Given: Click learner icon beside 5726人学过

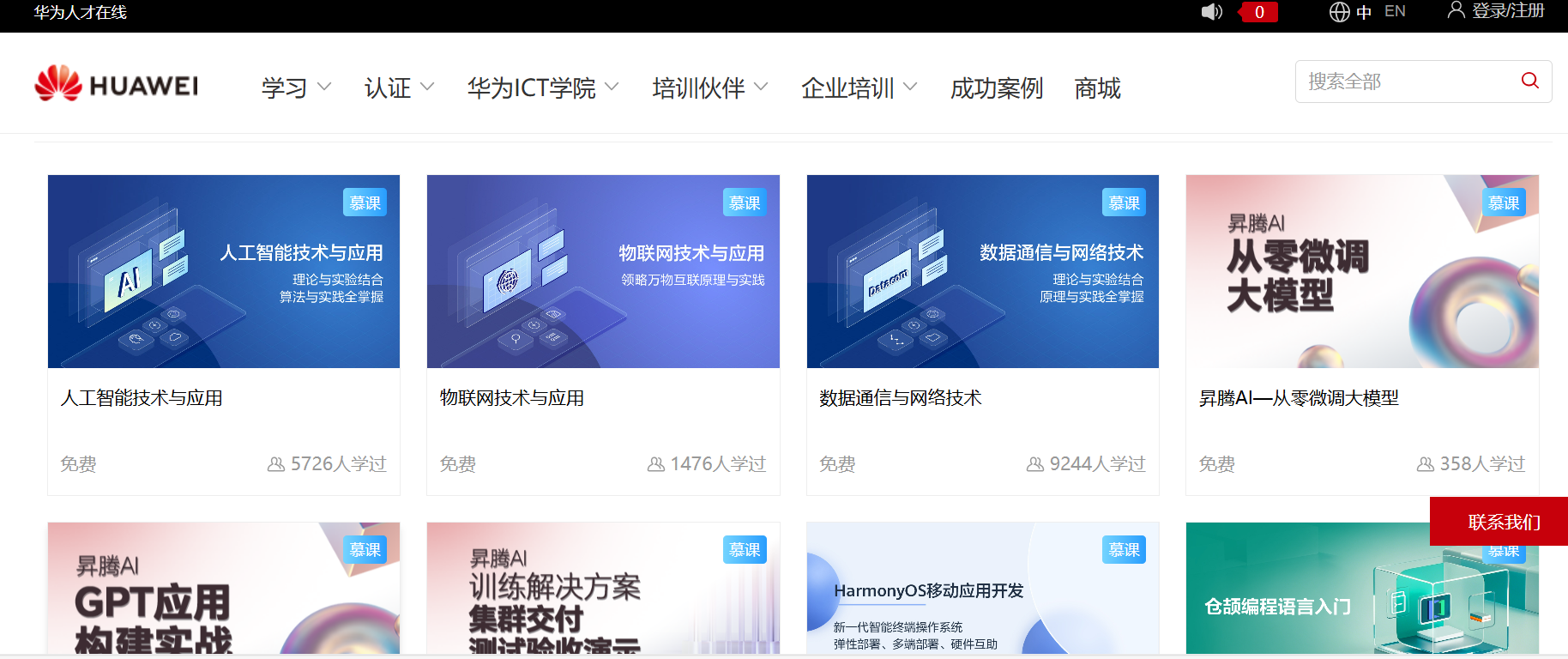Looking at the screenshot, I should pyautogui.click(x=276, y=464).
